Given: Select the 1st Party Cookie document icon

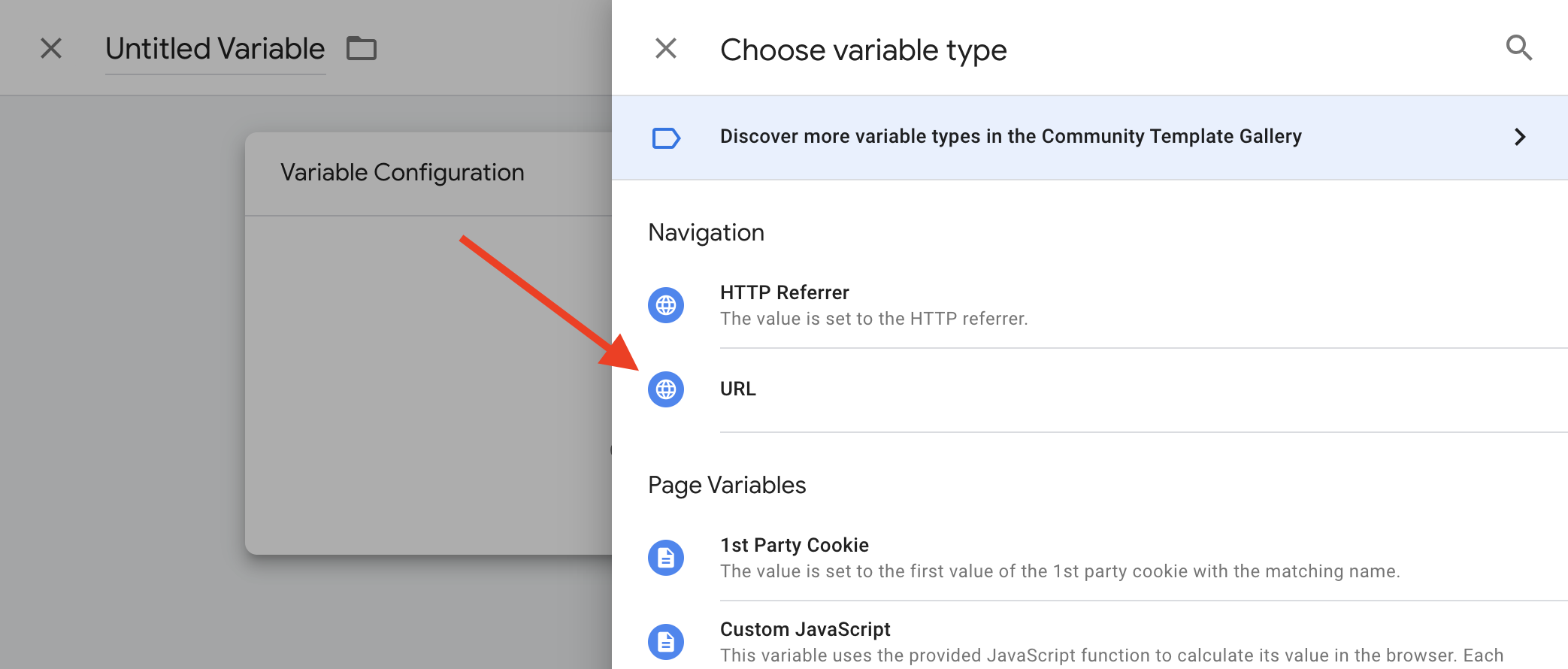Looking at the screenshot, I should [666, 558].
